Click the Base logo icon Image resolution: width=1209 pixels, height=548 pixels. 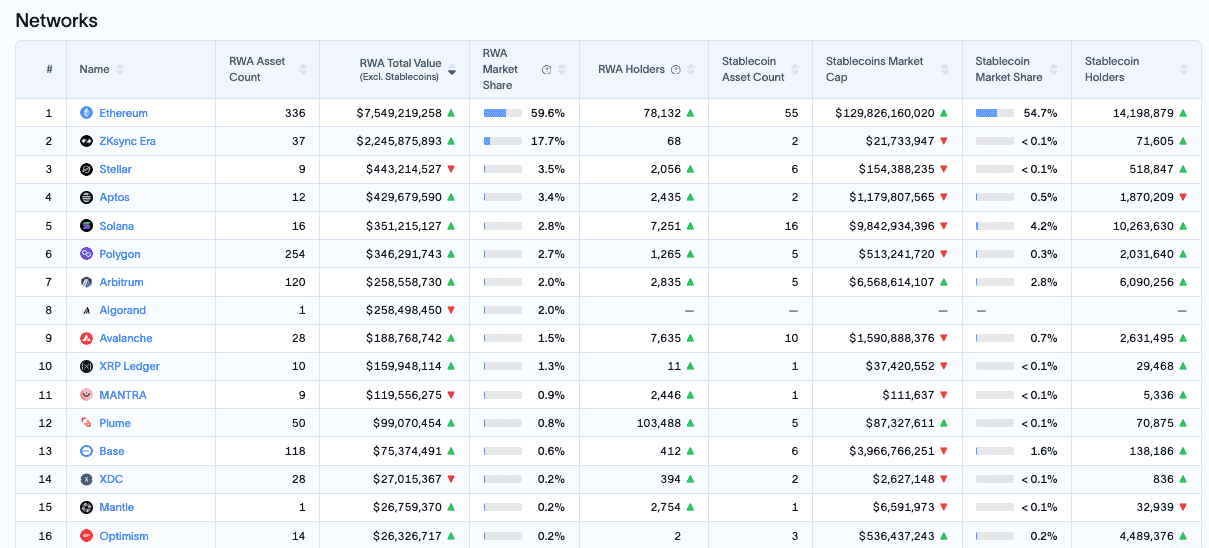pos(86,451)
